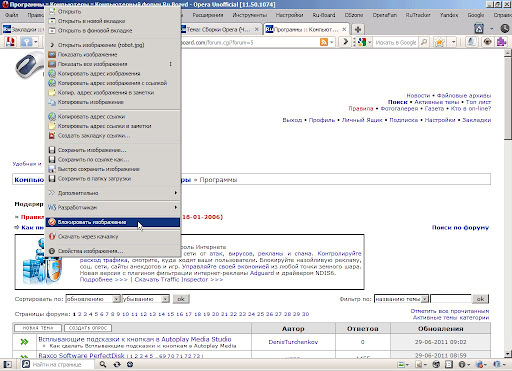Screen dimensions: 512x371
Task: Open the 'RuTracker' menu bar item
Action: click(x=418, y=15)
